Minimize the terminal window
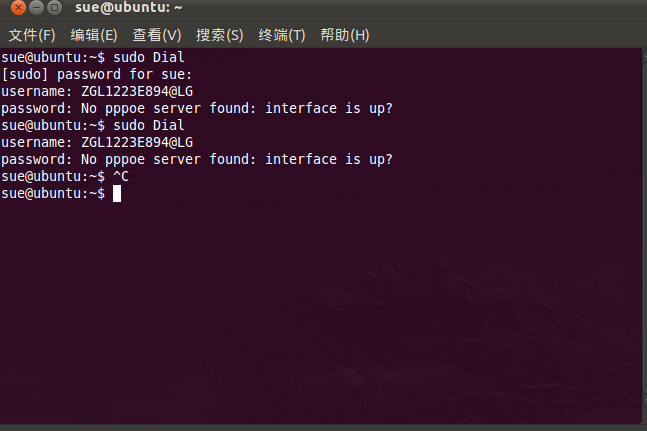Image resolution: width=647 pixels, height=431 pixels. (x=36, y=7)
